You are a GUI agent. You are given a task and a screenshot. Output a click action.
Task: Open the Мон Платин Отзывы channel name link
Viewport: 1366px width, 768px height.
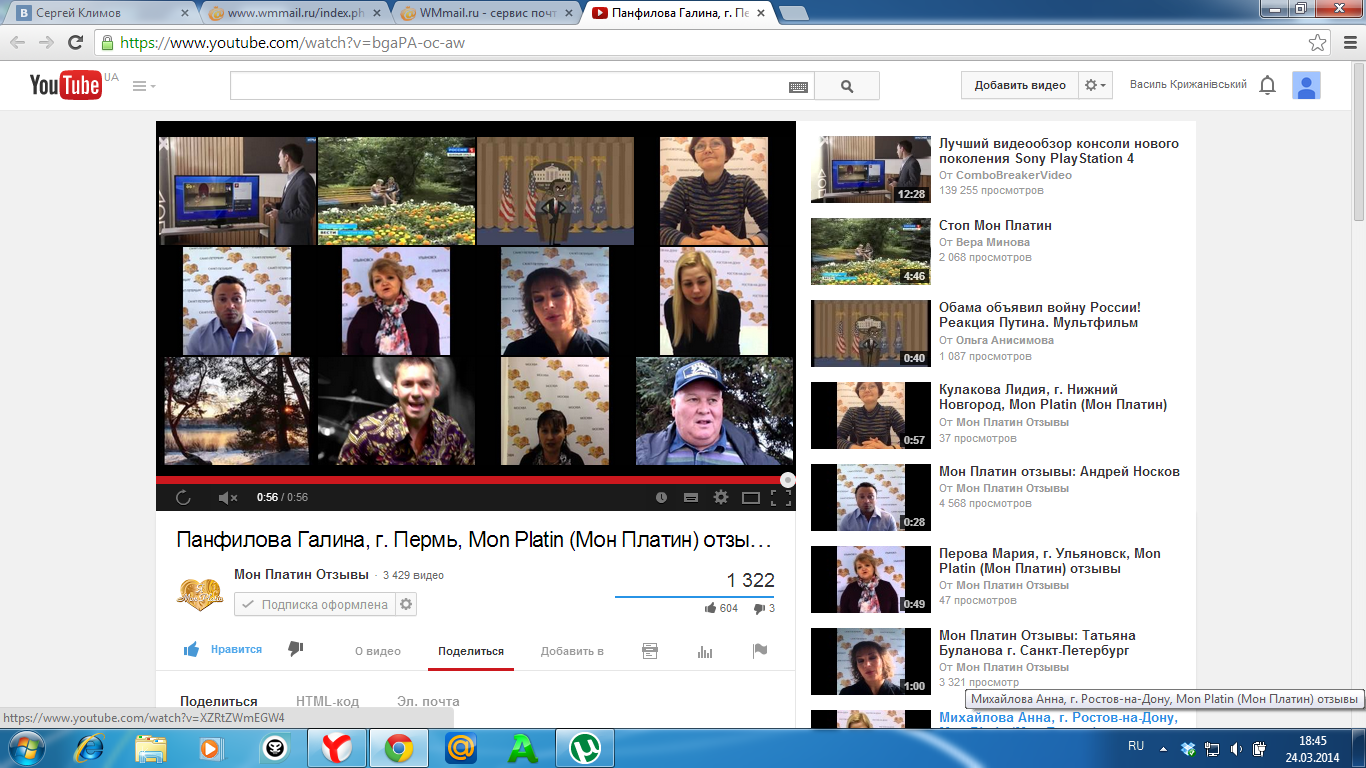click(x=301, y=575)
